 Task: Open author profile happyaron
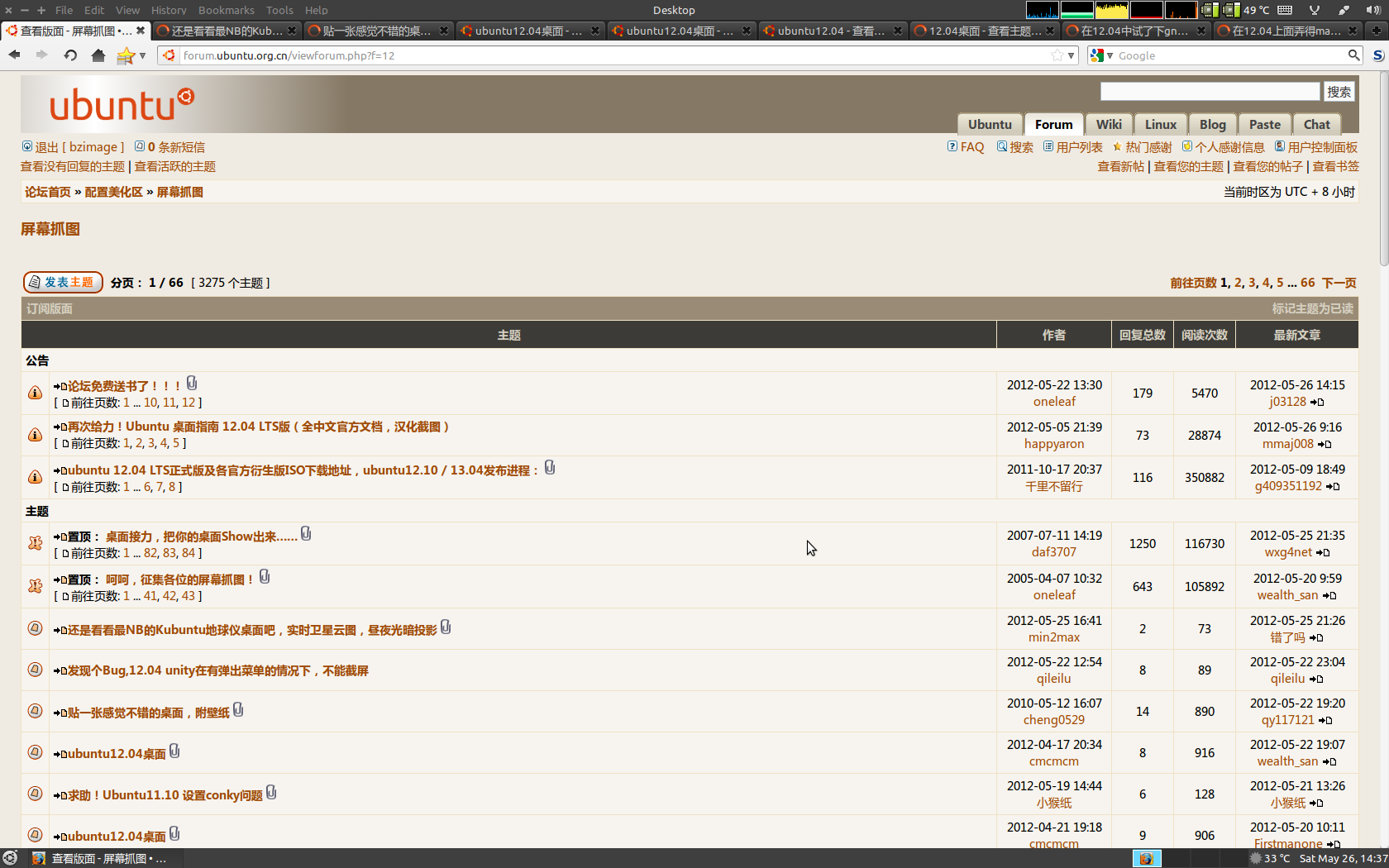1053,444
